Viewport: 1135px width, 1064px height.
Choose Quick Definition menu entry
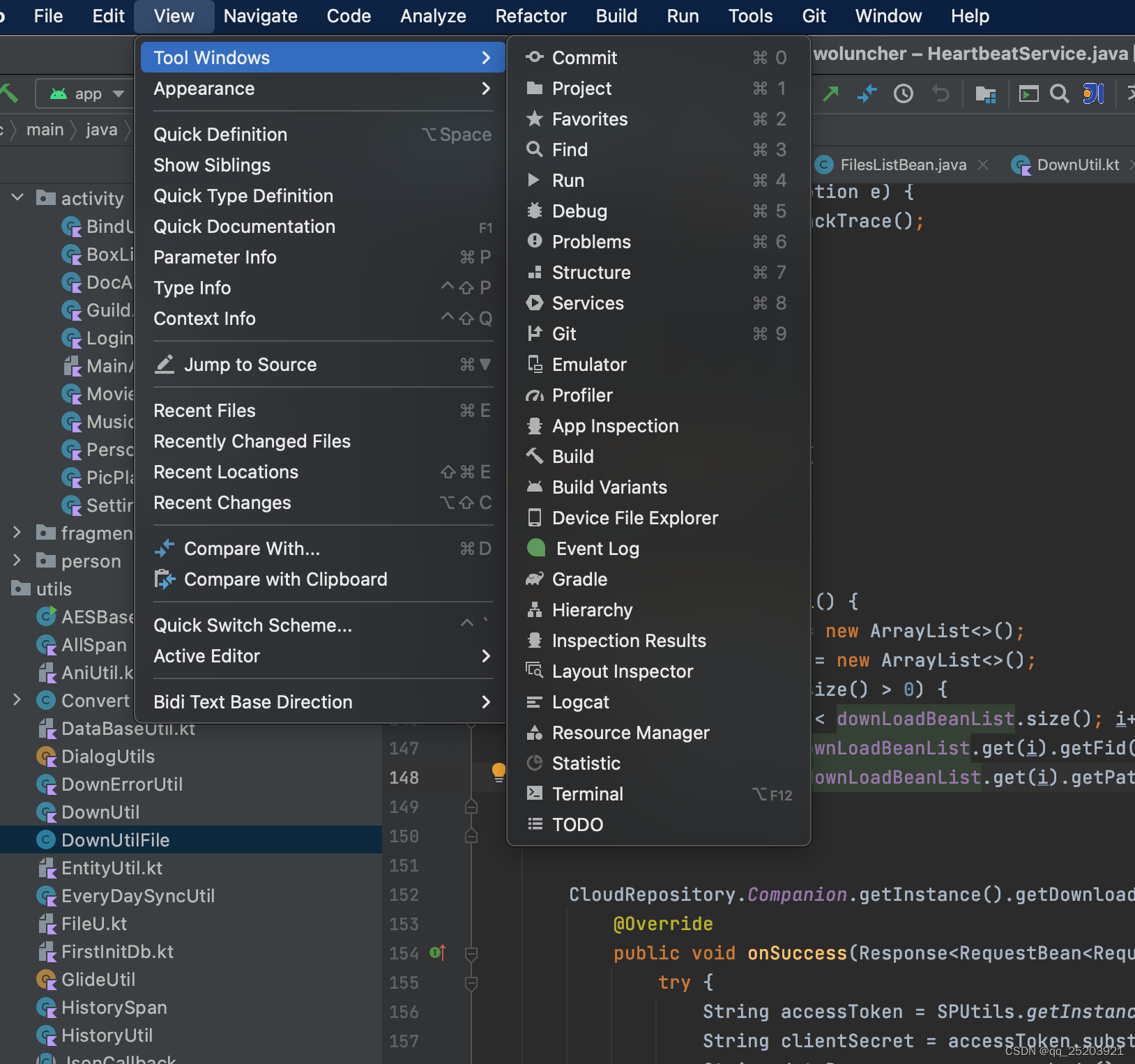(x=322, y=135)
